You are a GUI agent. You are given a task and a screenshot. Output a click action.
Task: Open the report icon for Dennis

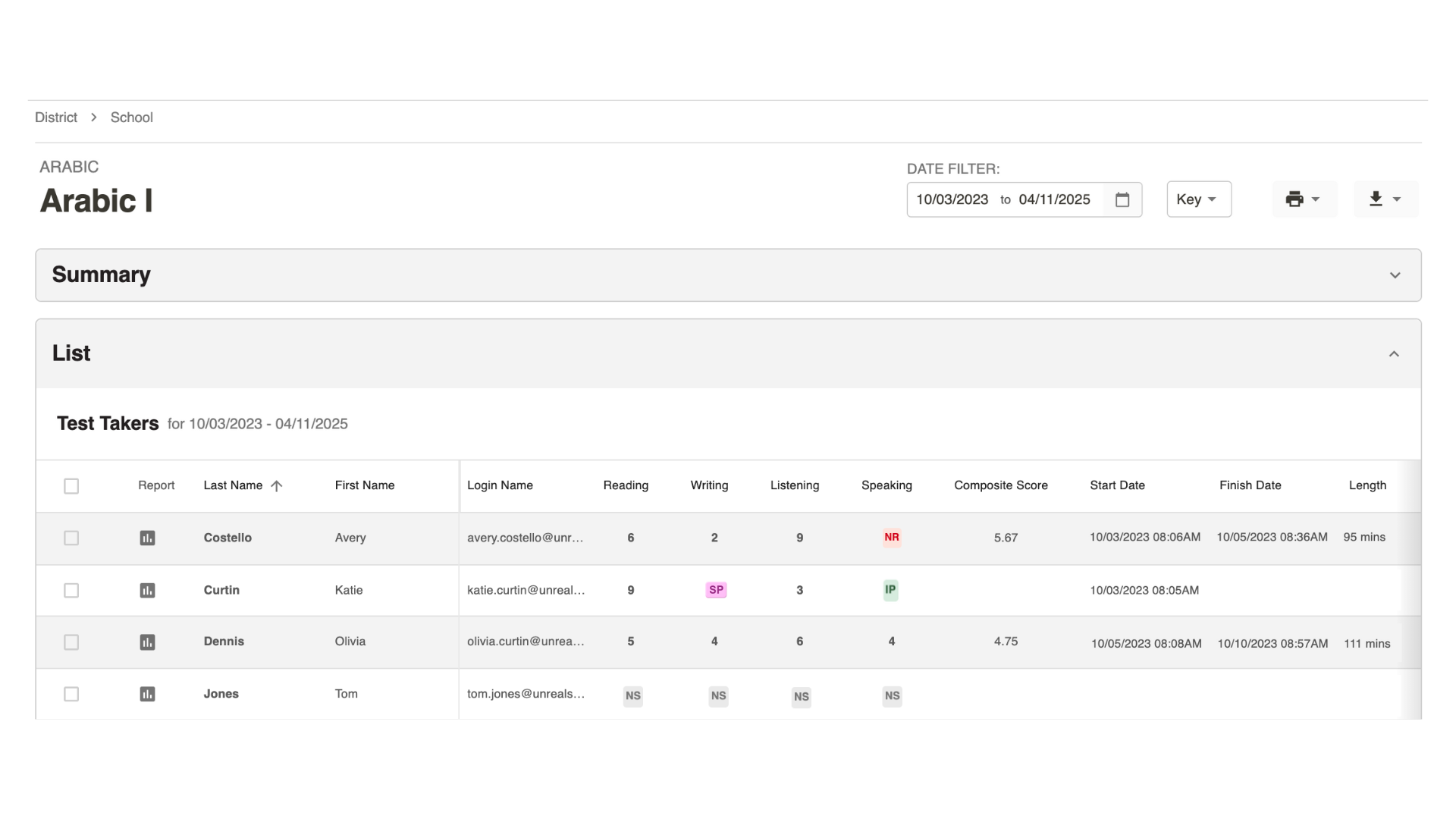tap(147, 642)
